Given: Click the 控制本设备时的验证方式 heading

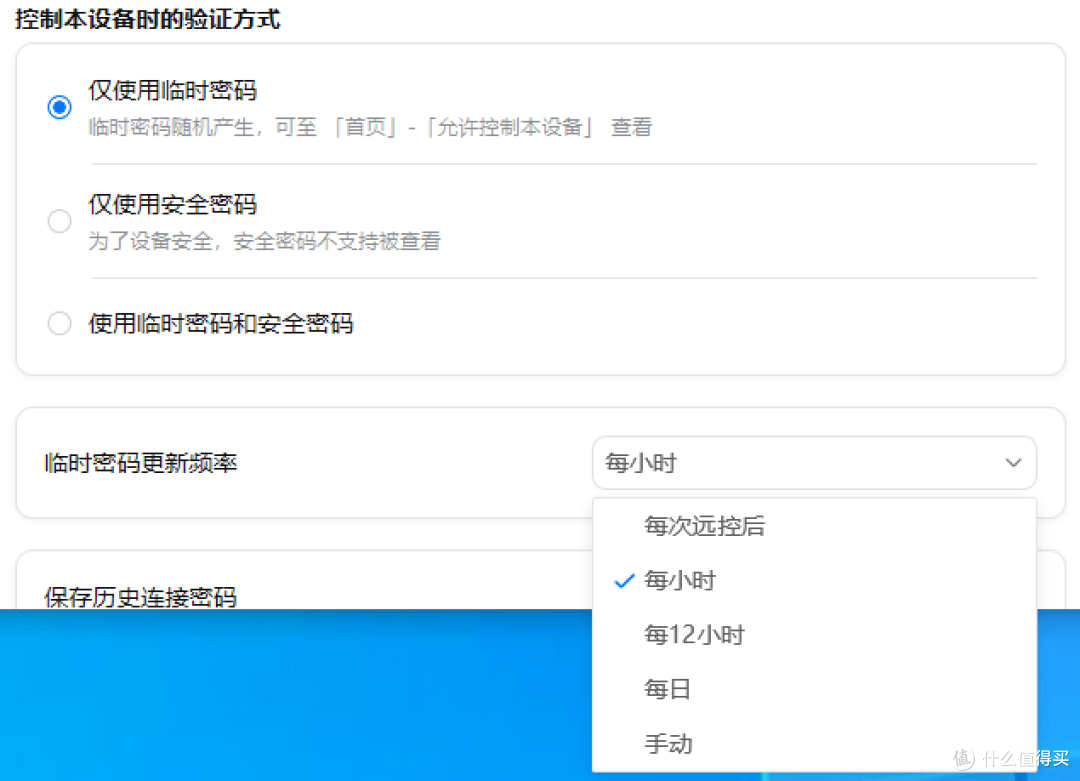Looking at the screenshot, I should [x=148, y=19].
